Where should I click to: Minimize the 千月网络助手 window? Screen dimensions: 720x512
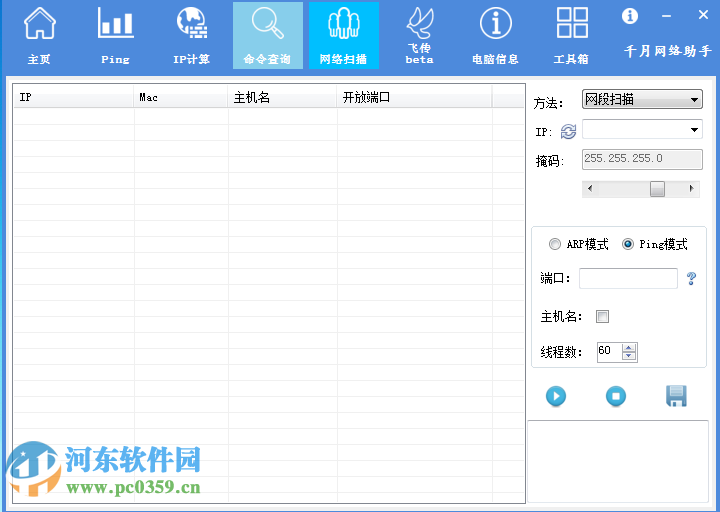[x=667, y=16]
